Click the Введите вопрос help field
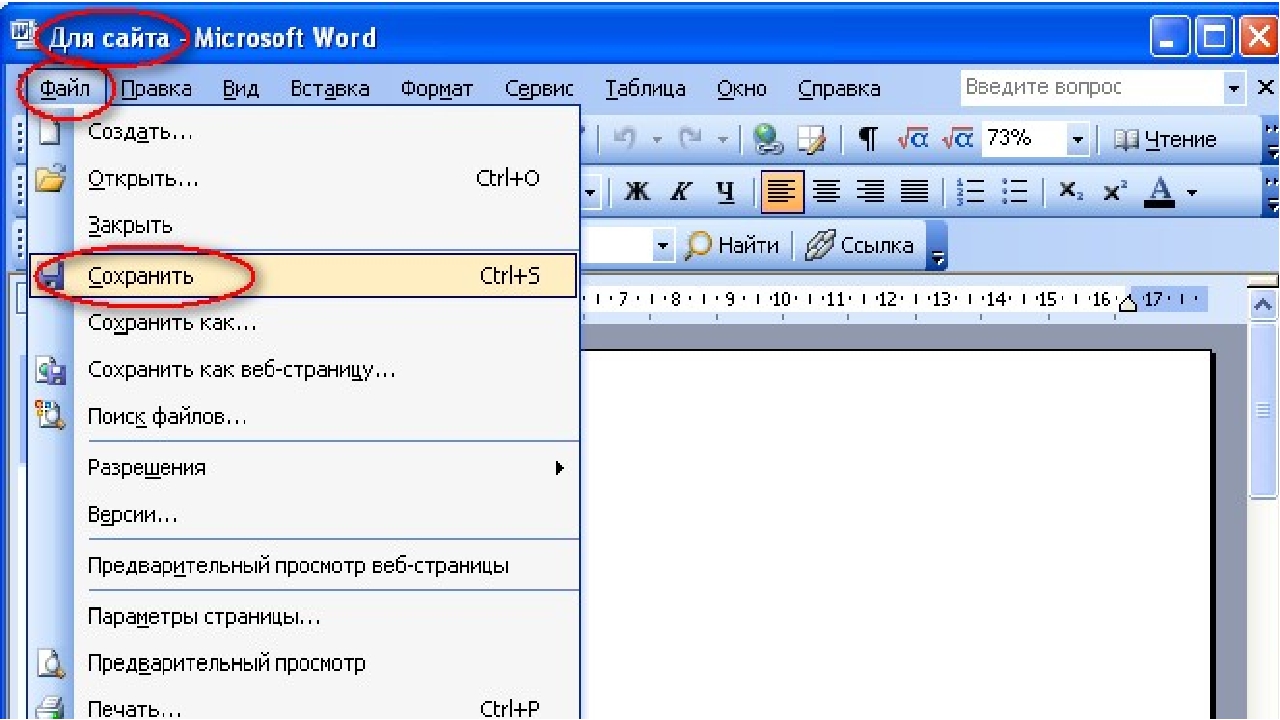The height and width of the screenshot is (720, 1280). 1092,88
